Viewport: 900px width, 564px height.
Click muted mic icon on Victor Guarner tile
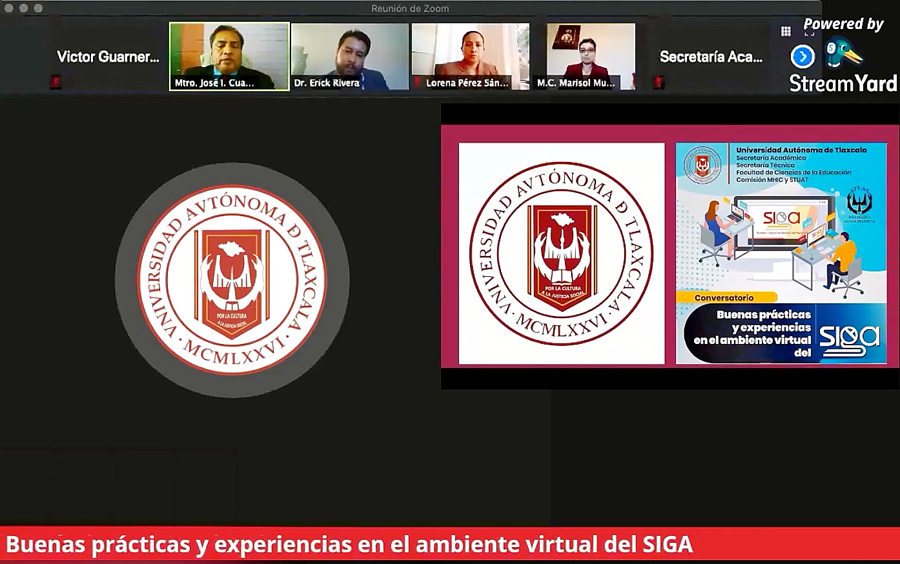[56, 82]
